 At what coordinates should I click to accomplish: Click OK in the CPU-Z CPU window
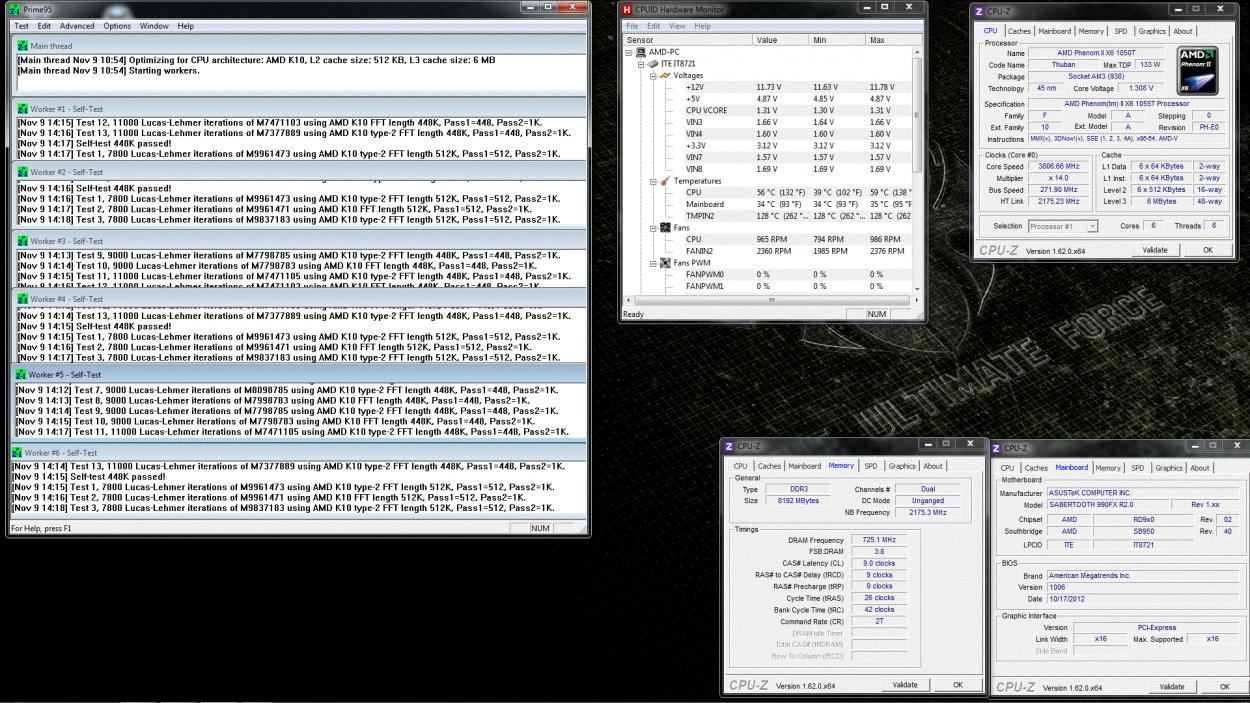[1208, 250]
